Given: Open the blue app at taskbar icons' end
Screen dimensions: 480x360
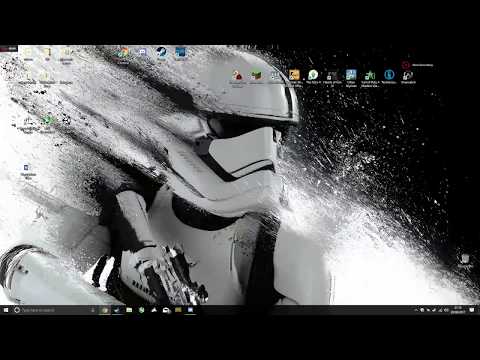Looking at the screenshot, I should (x=190, y=310).
